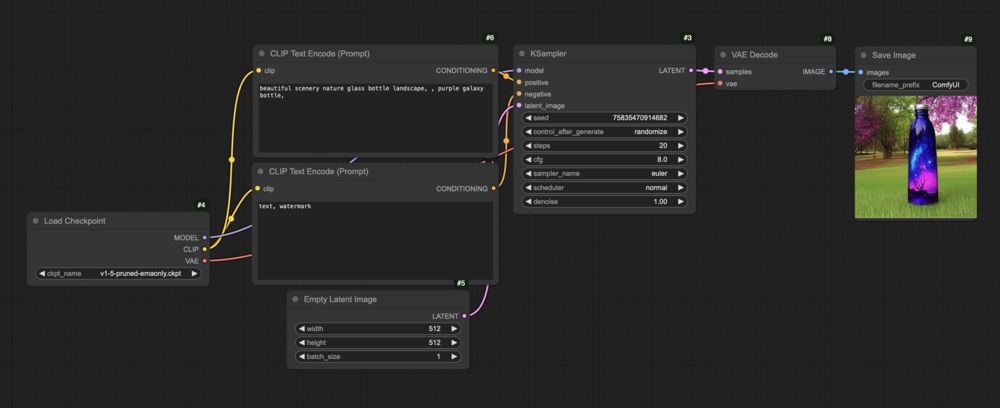Click the MODEL output socket on Load Checkpoint
Viewport: 1000px width, 408px height.
[x=204, y=237]
